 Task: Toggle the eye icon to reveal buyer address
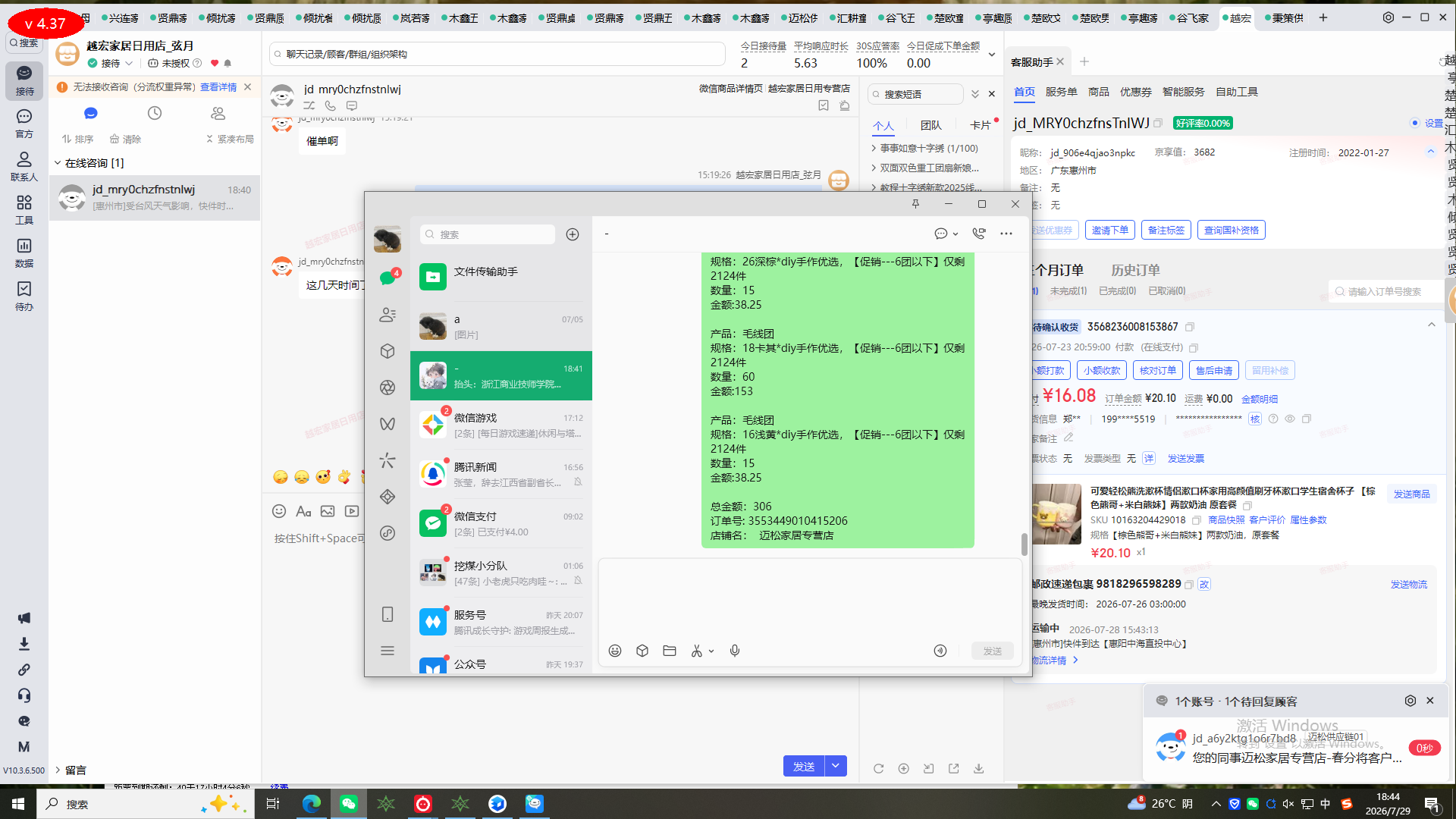(1290, 419)
